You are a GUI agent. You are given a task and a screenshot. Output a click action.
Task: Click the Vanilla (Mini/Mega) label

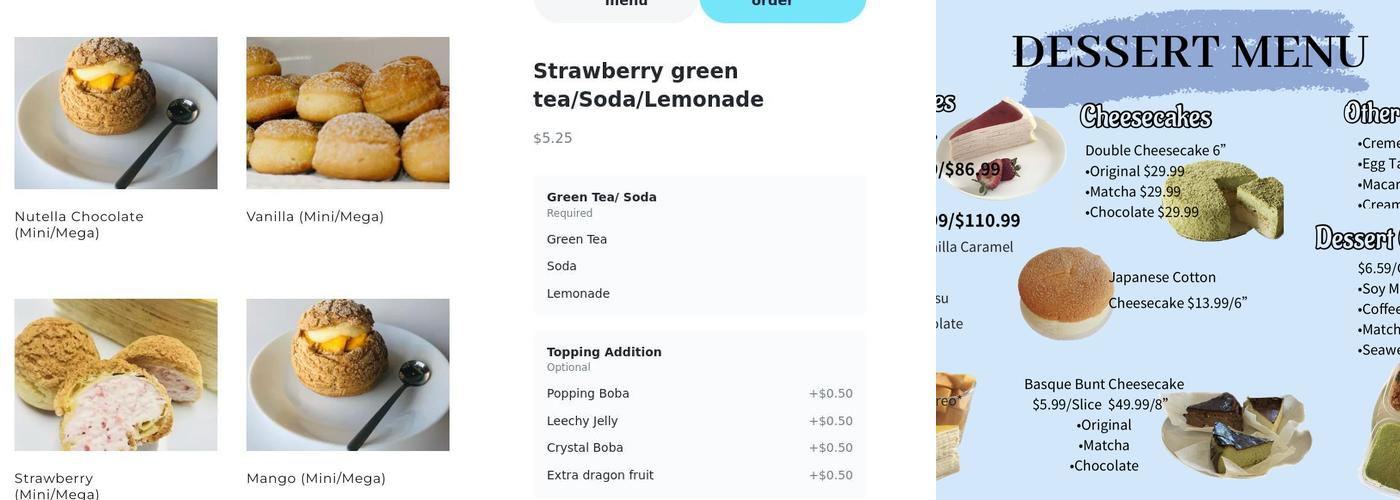tap(315, 216)
